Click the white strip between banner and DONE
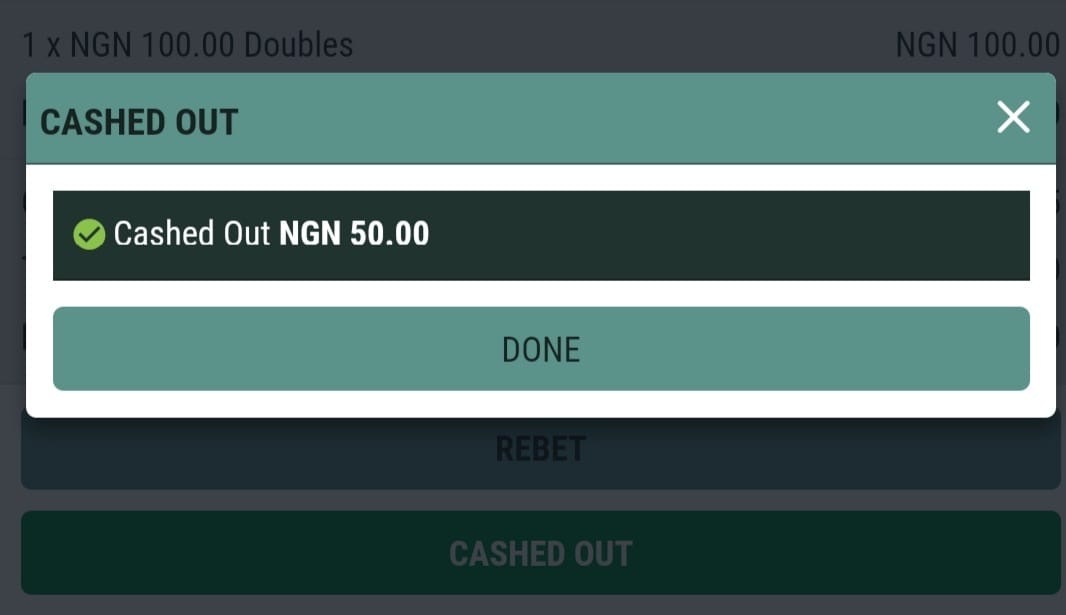Screen dimensions: 1066x615 point(541,294)
